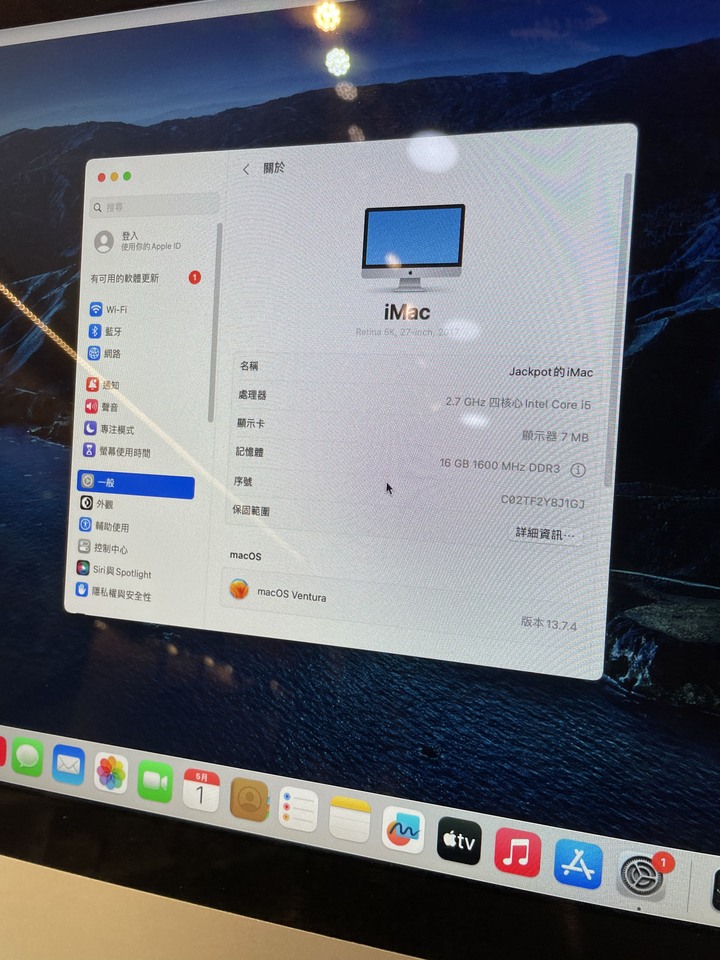This screenshot has width=720, height=960.
Task: Click the serial number C02TF2Y8J1GJ
Action: point(542,501)
